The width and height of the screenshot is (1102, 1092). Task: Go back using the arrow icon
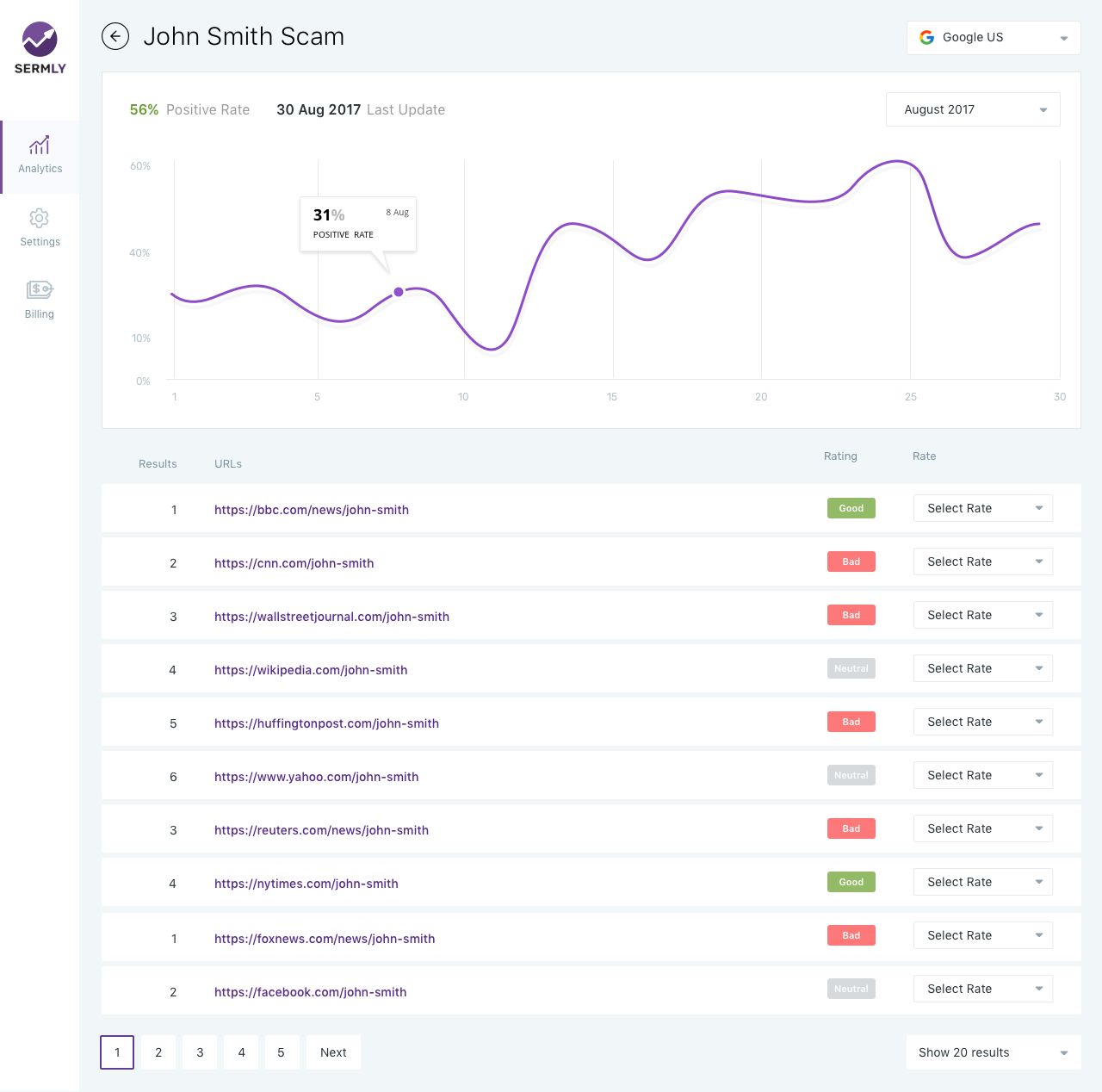115,36
